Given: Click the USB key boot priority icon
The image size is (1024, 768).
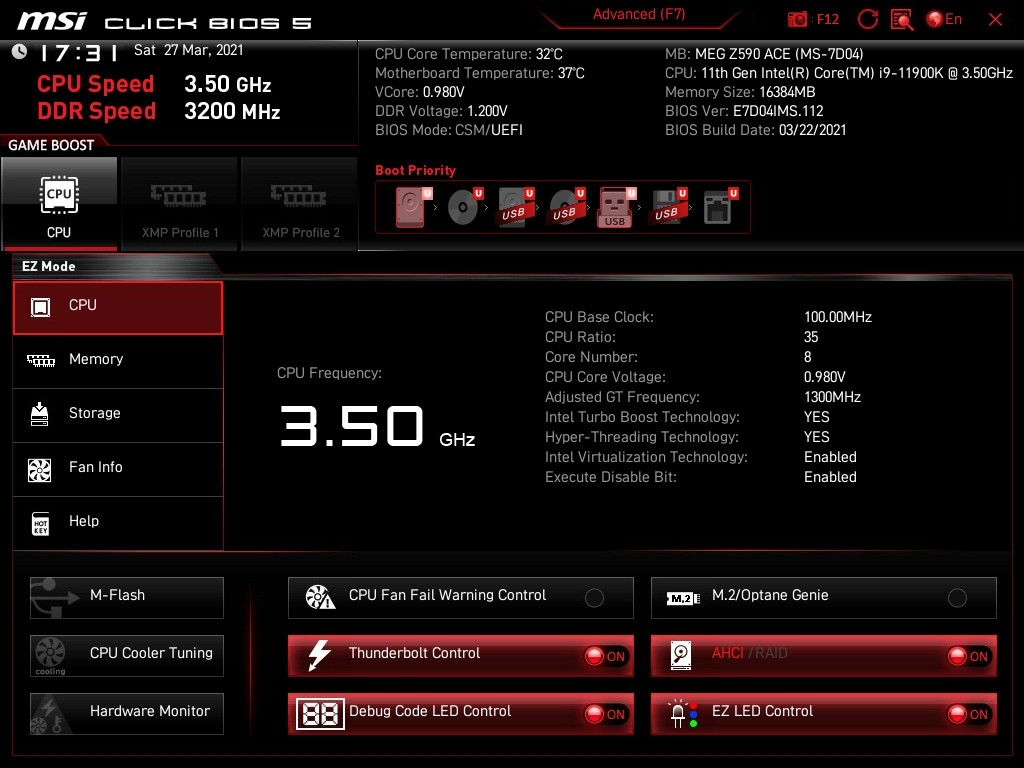Looking at the screenshot, I should pyautogui.click(x=616, y=208).
